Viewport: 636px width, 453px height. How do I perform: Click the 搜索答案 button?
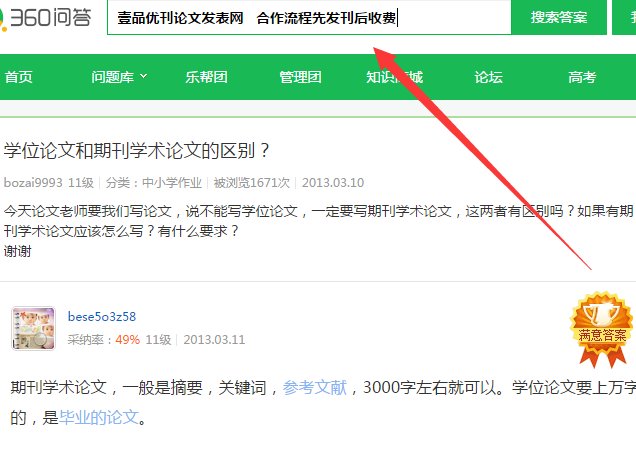coord(559,17)
